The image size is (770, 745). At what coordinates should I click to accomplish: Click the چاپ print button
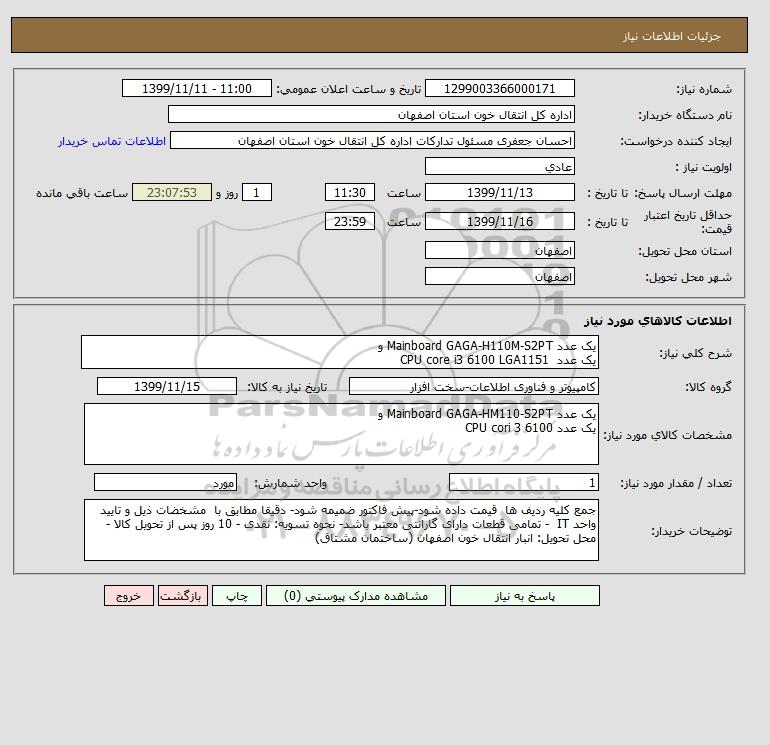click(237, 595)
